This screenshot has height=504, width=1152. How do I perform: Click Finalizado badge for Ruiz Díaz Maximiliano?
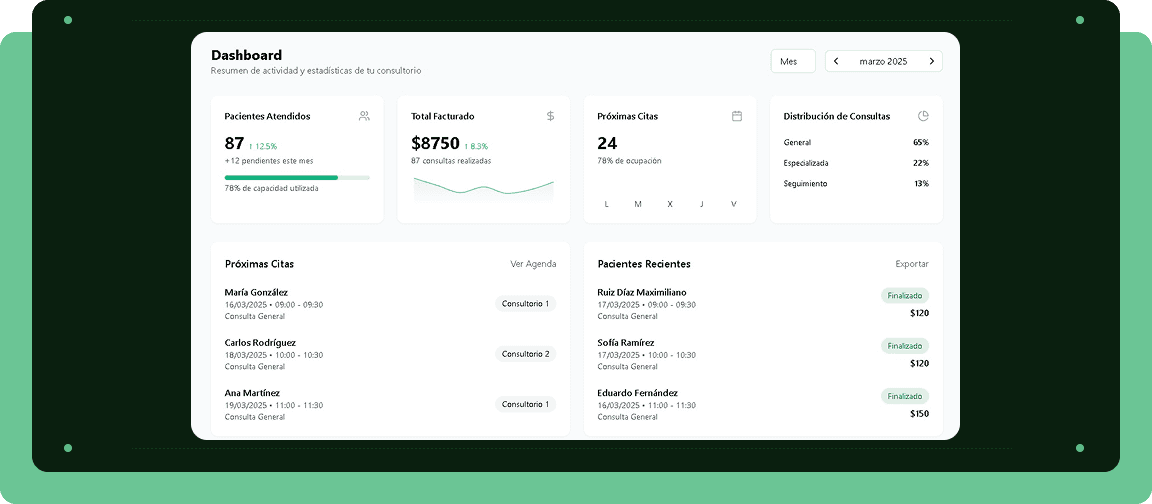coord(905,295)
